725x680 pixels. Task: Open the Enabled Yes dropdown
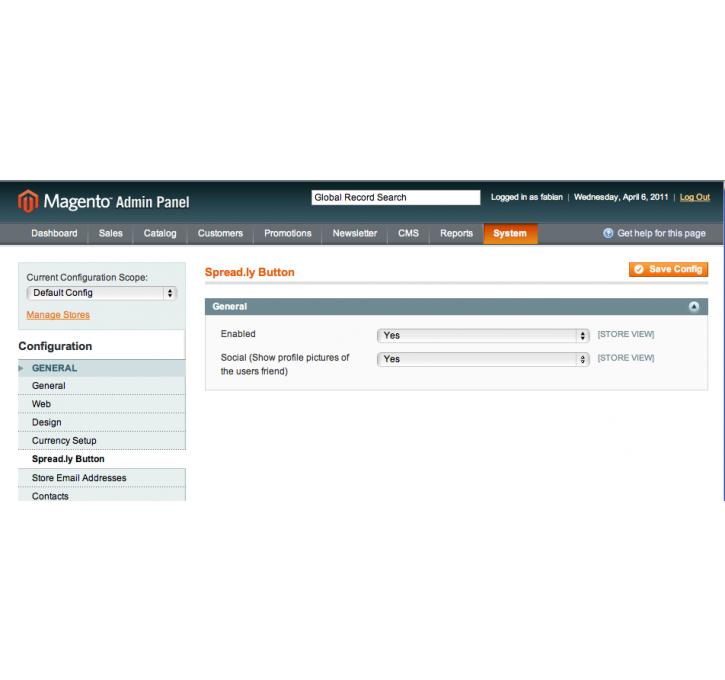click(483, 336)
